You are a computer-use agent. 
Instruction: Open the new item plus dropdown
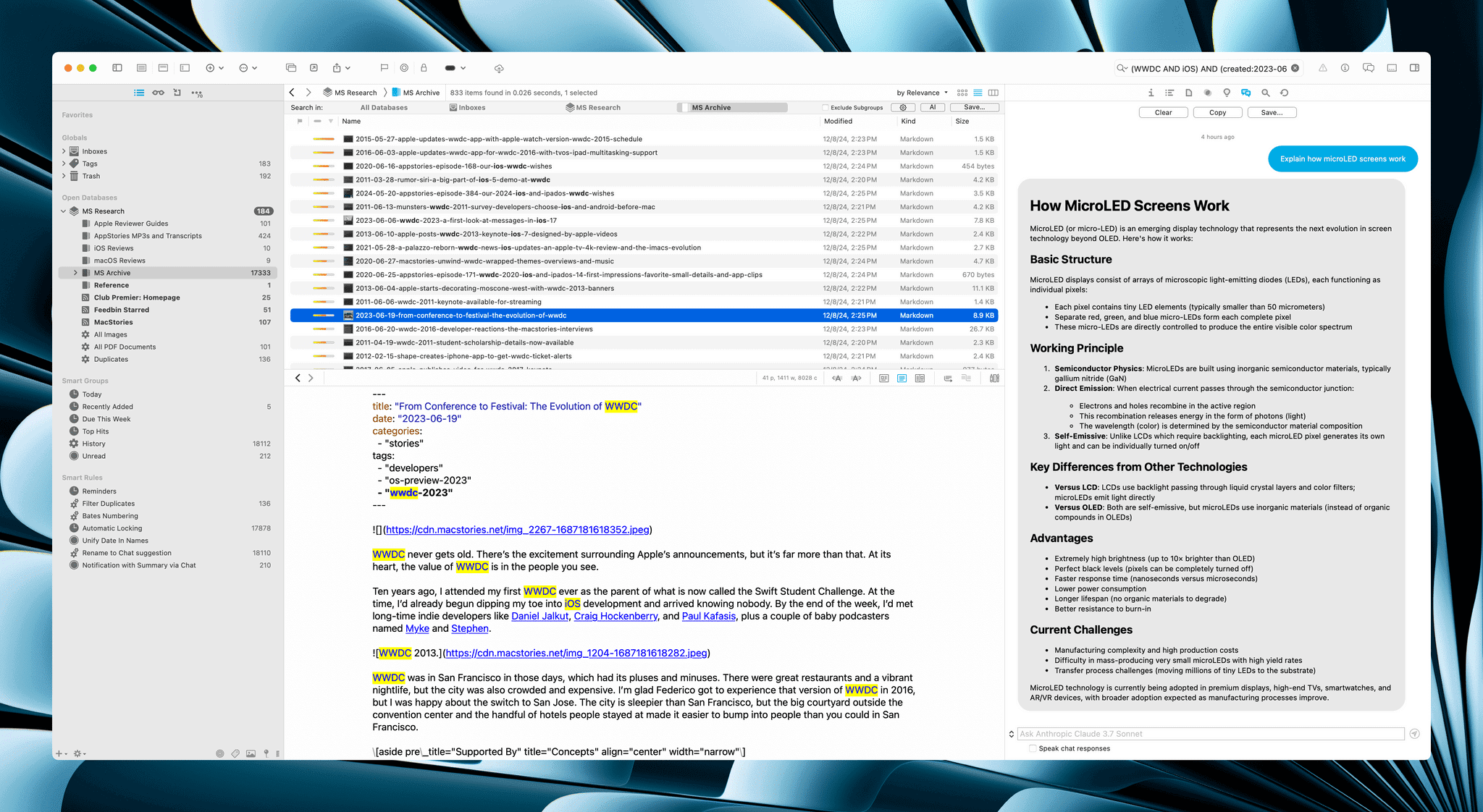point(214,68)
